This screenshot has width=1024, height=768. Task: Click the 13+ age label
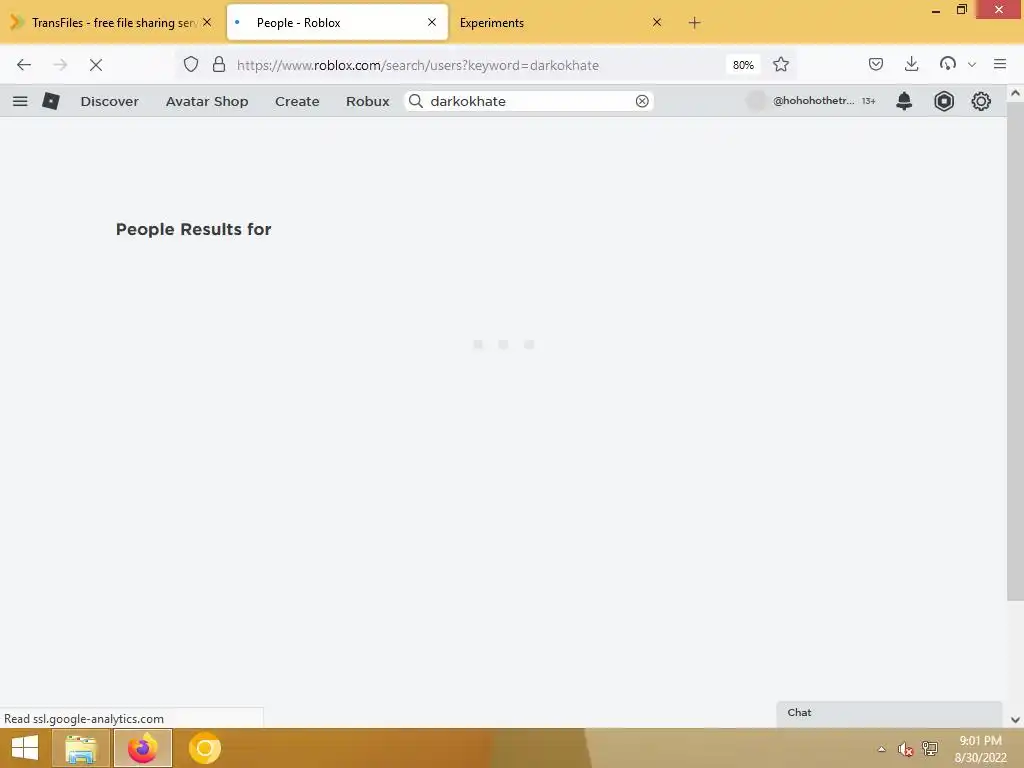[869, 101]
